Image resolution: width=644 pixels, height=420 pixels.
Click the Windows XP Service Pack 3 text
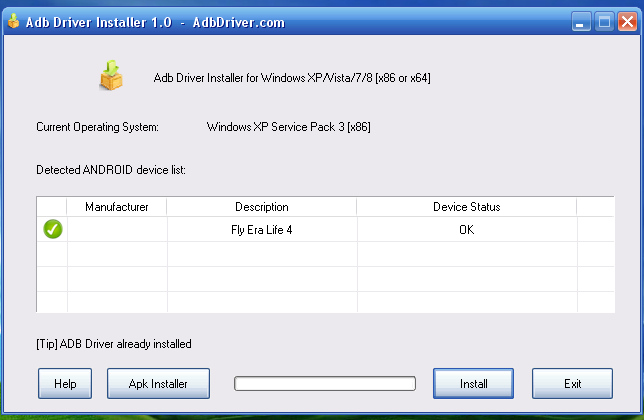tap(288, 127)
